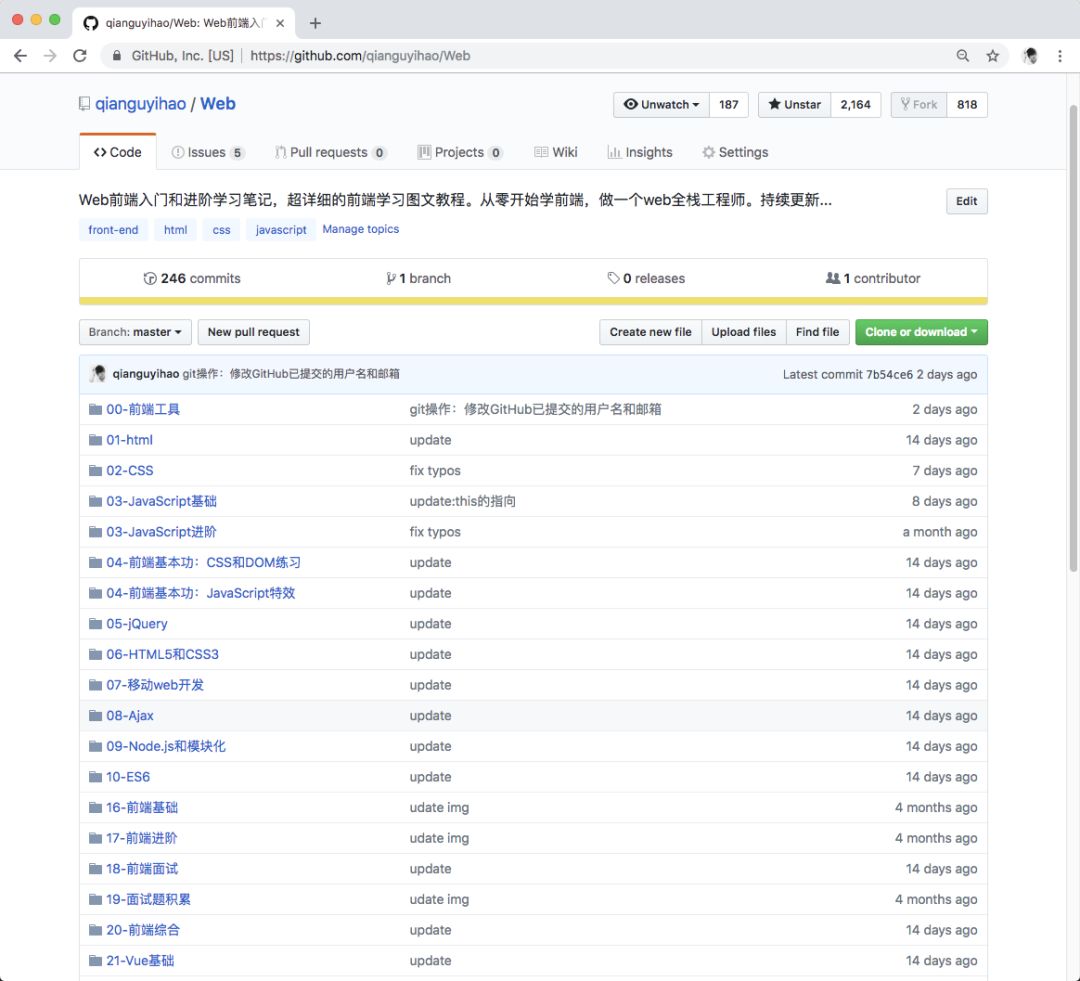
Task: Click the zoom magnifier icon in address bar
Action: (962, 56)
